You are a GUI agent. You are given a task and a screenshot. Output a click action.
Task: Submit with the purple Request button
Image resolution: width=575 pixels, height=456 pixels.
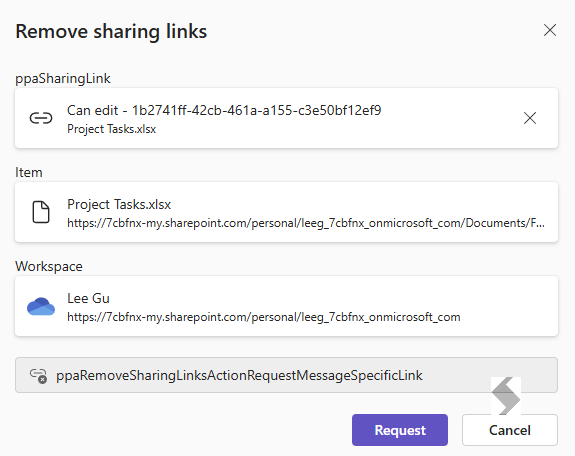pyautogui.click(x=400, y=430)
